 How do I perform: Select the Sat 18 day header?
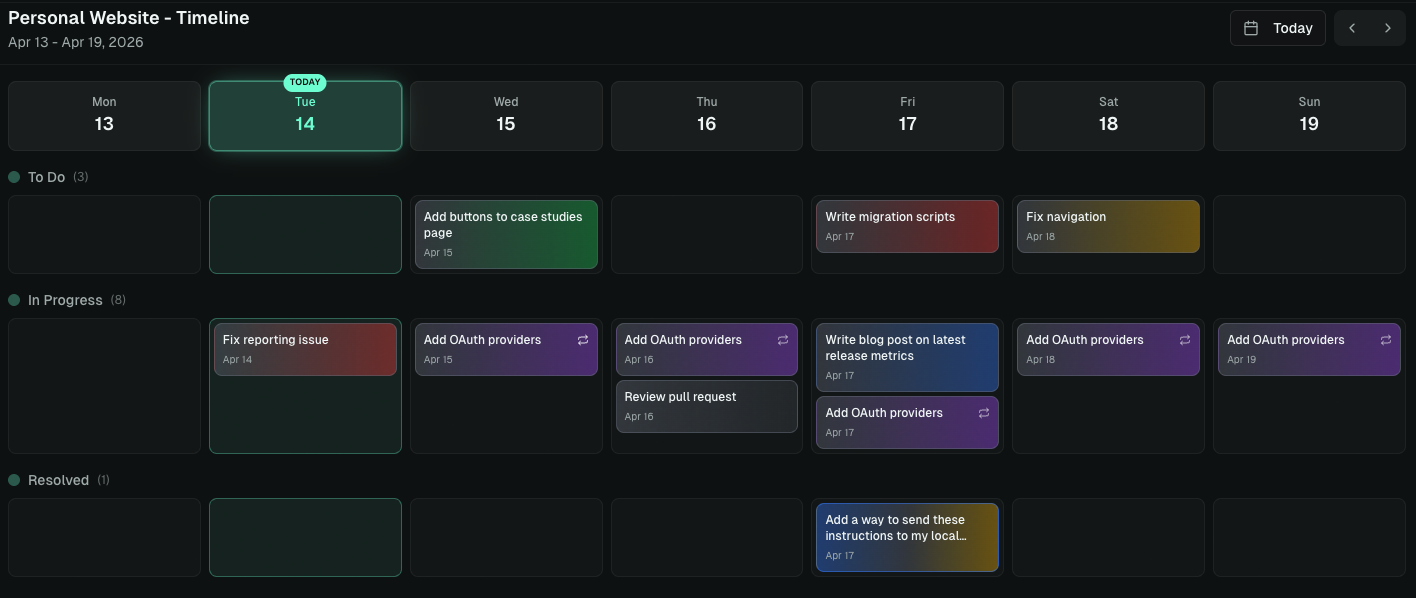pos(1108,115)
